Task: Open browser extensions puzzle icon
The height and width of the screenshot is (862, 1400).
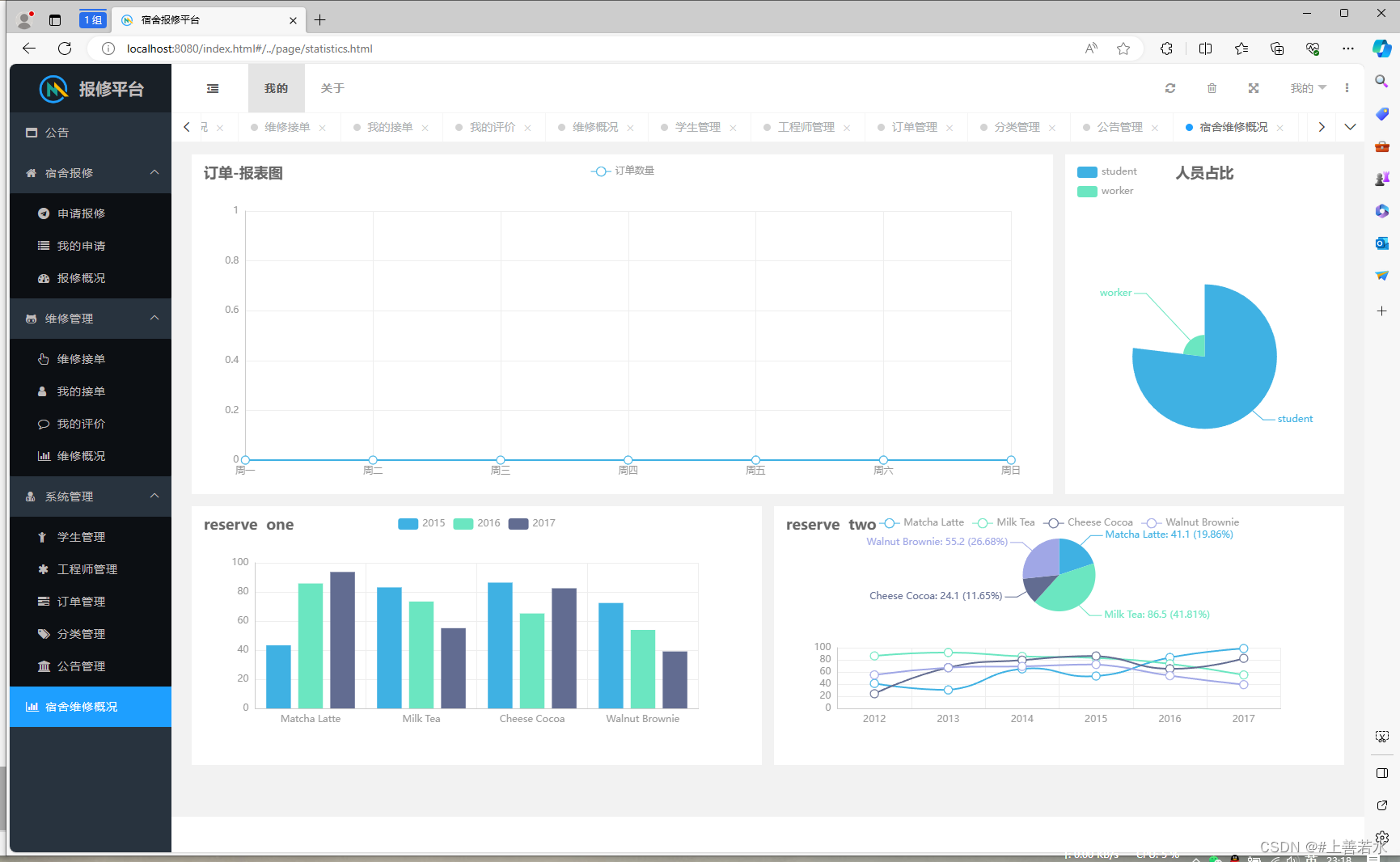Action: 1166,49
